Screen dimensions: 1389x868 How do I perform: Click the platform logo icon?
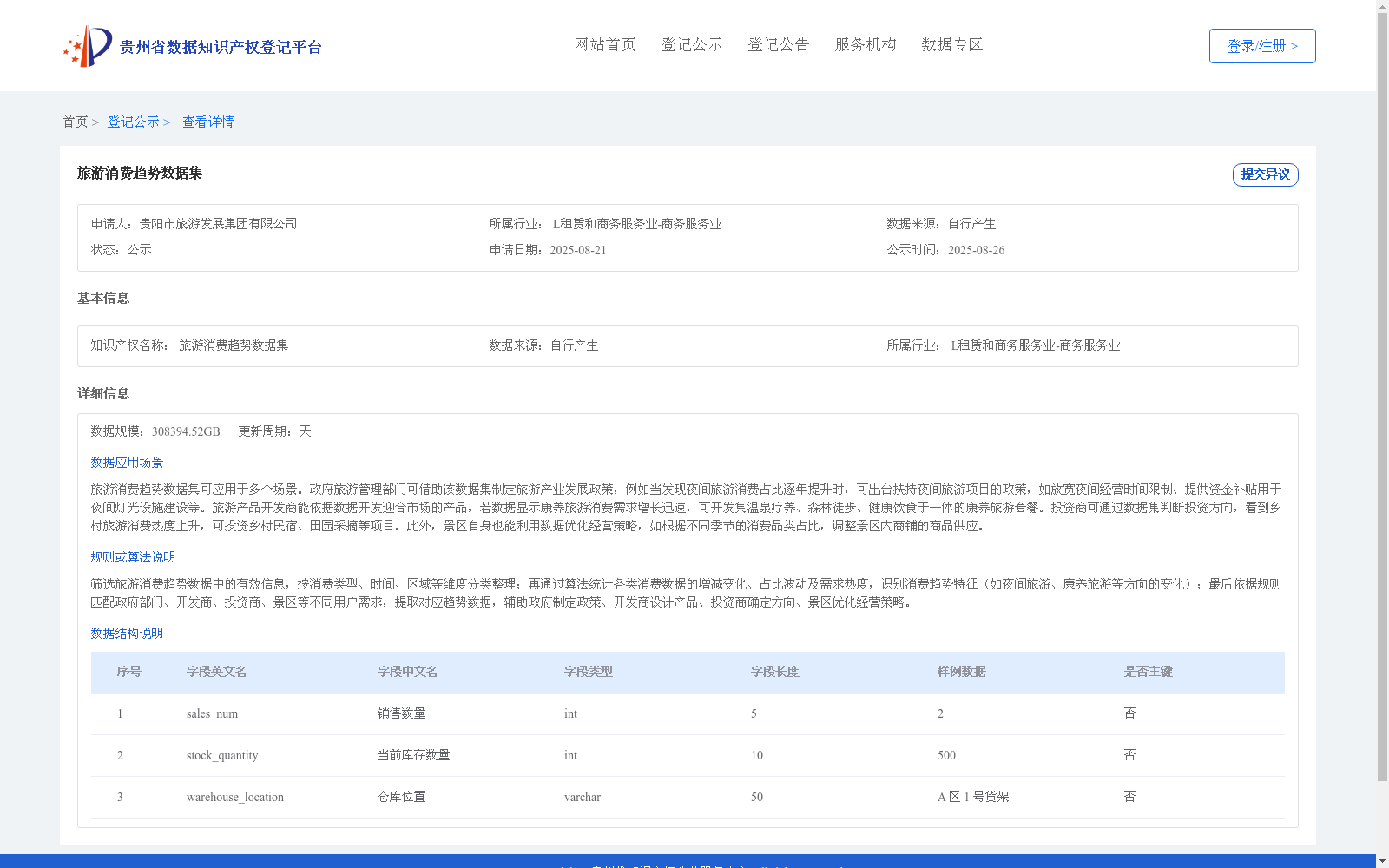88,46
